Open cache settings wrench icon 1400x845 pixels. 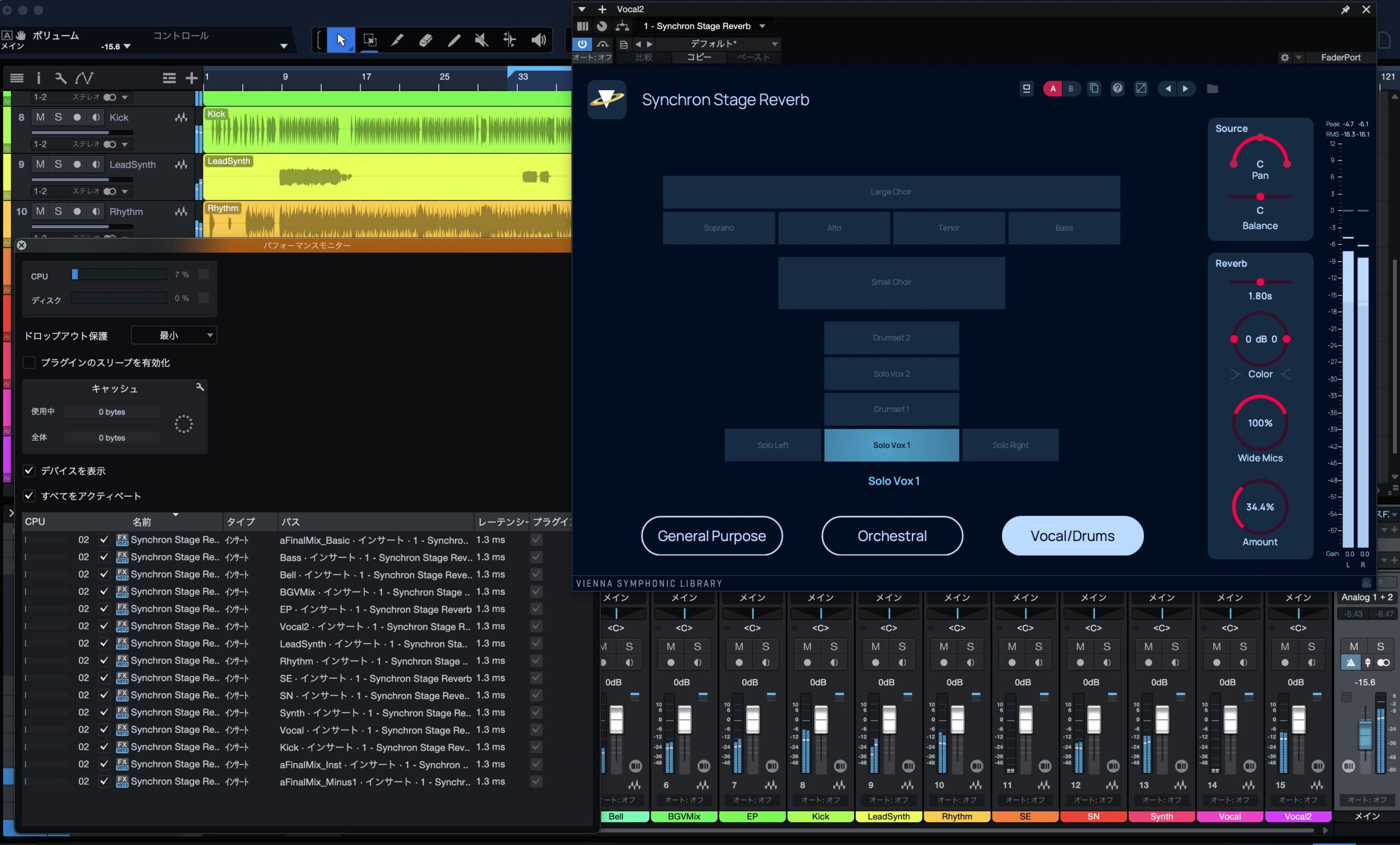click(200, 387)
